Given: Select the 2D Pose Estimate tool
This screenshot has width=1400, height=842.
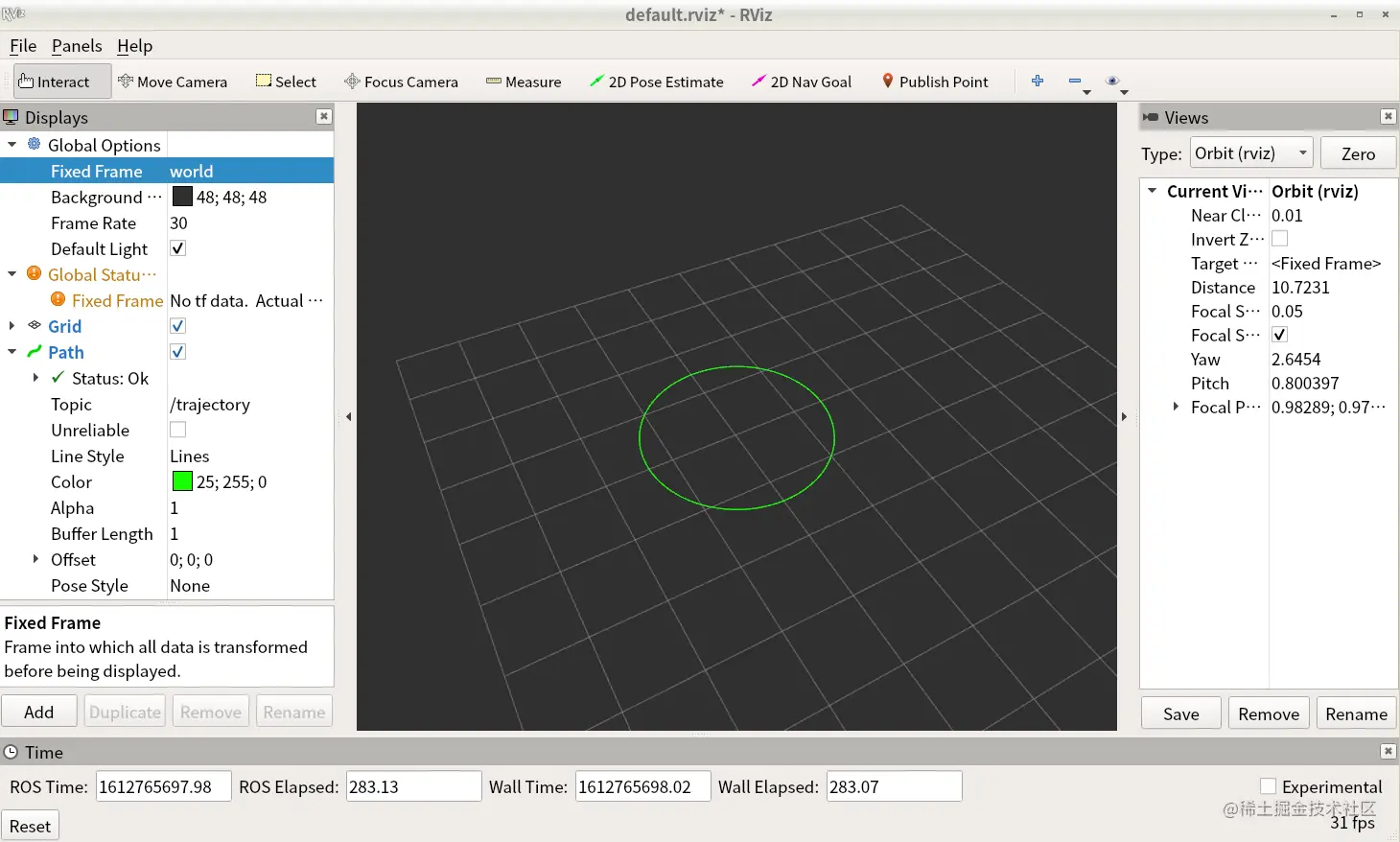Looking at the screenshot, I should point(657,82).
